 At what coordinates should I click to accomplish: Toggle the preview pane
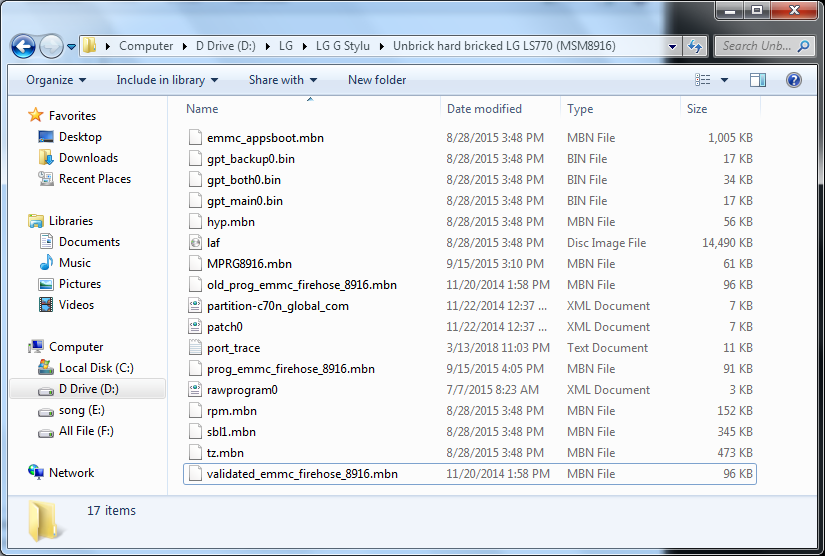[758, 80]
